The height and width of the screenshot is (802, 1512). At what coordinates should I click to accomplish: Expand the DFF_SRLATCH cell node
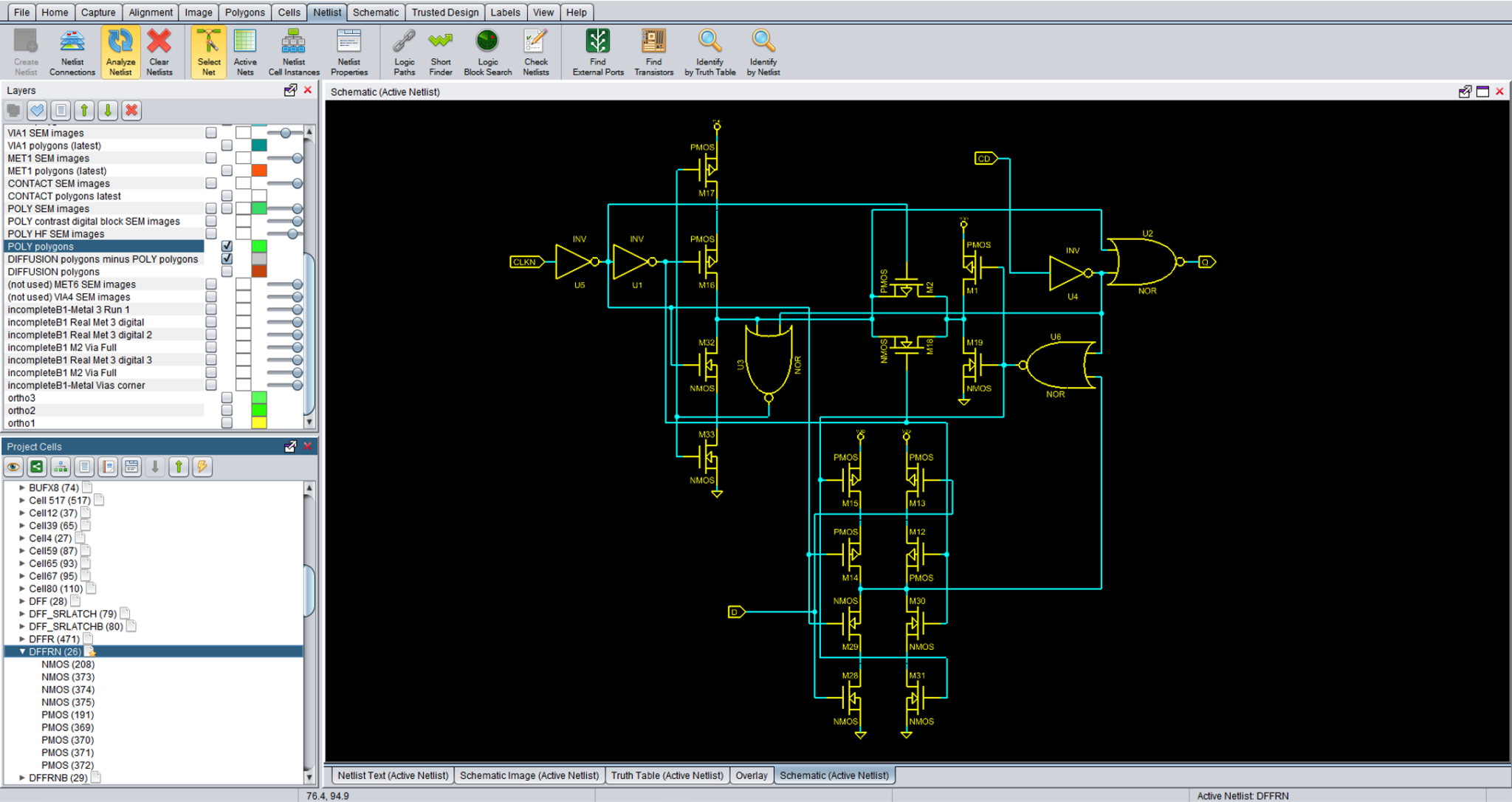(22, 614)
